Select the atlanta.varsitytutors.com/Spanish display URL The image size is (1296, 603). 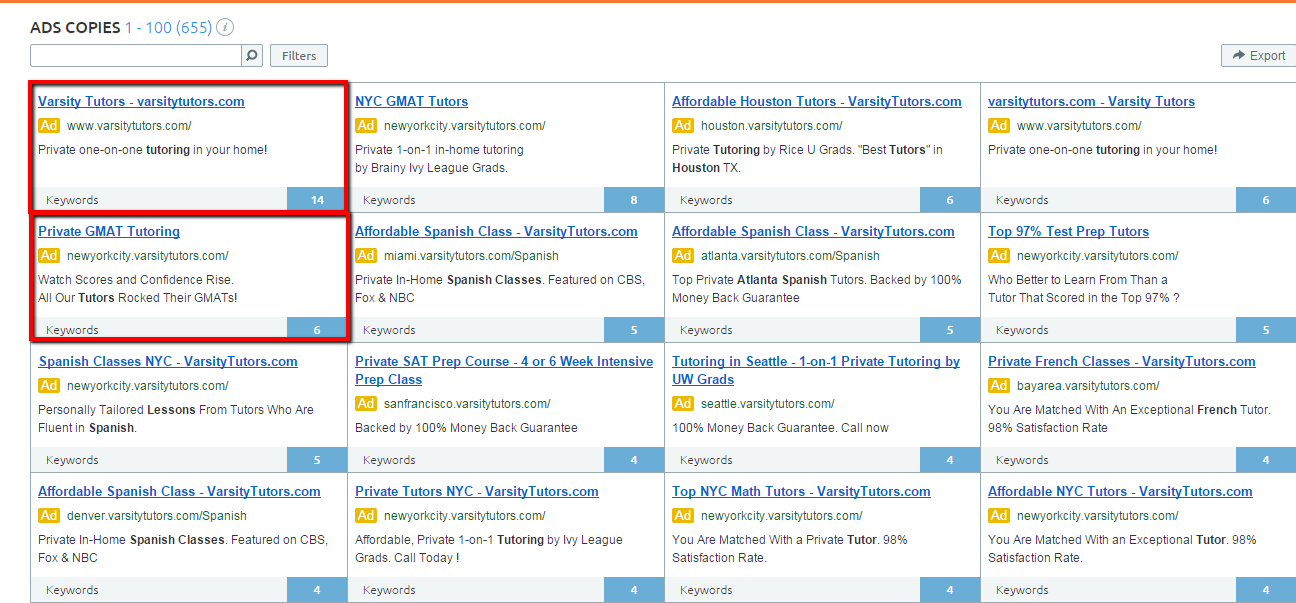coord(790,256)
